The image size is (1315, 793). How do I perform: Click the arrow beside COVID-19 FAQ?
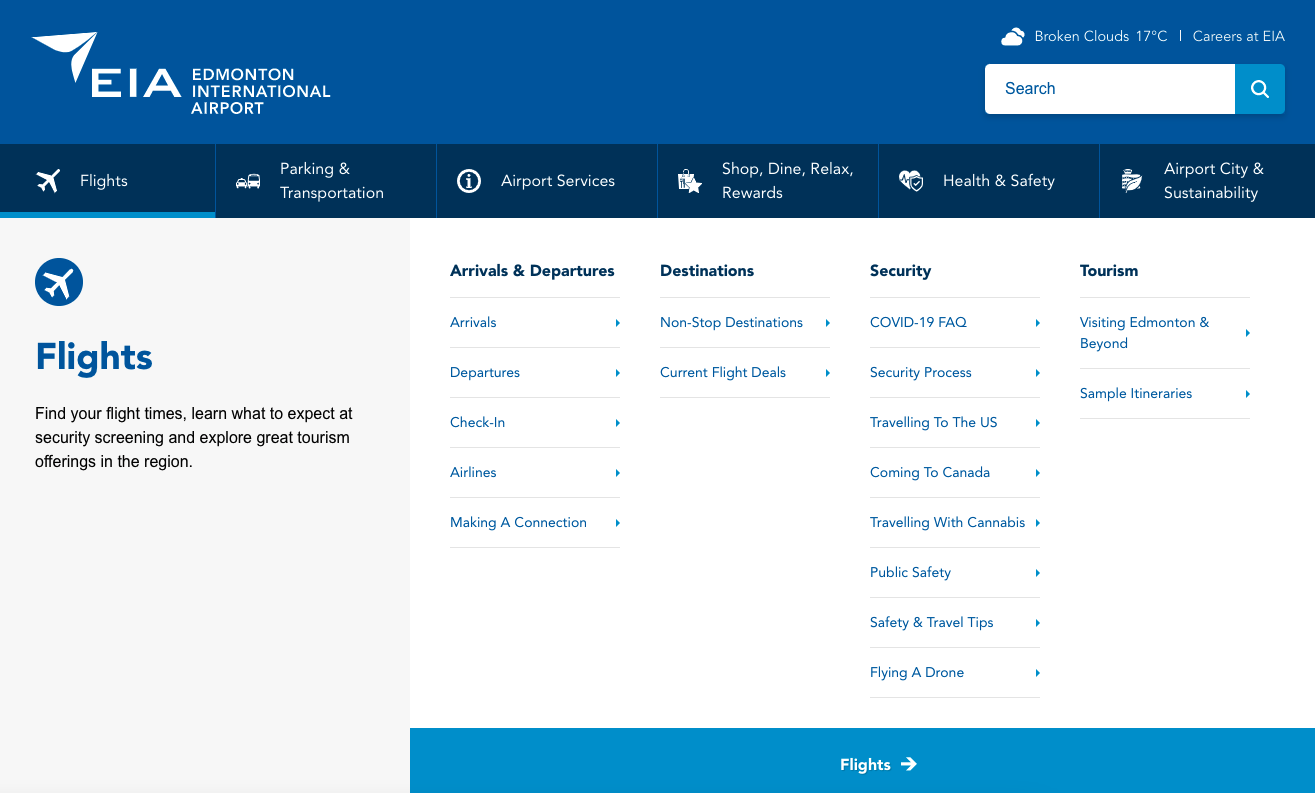[1038, 323]
